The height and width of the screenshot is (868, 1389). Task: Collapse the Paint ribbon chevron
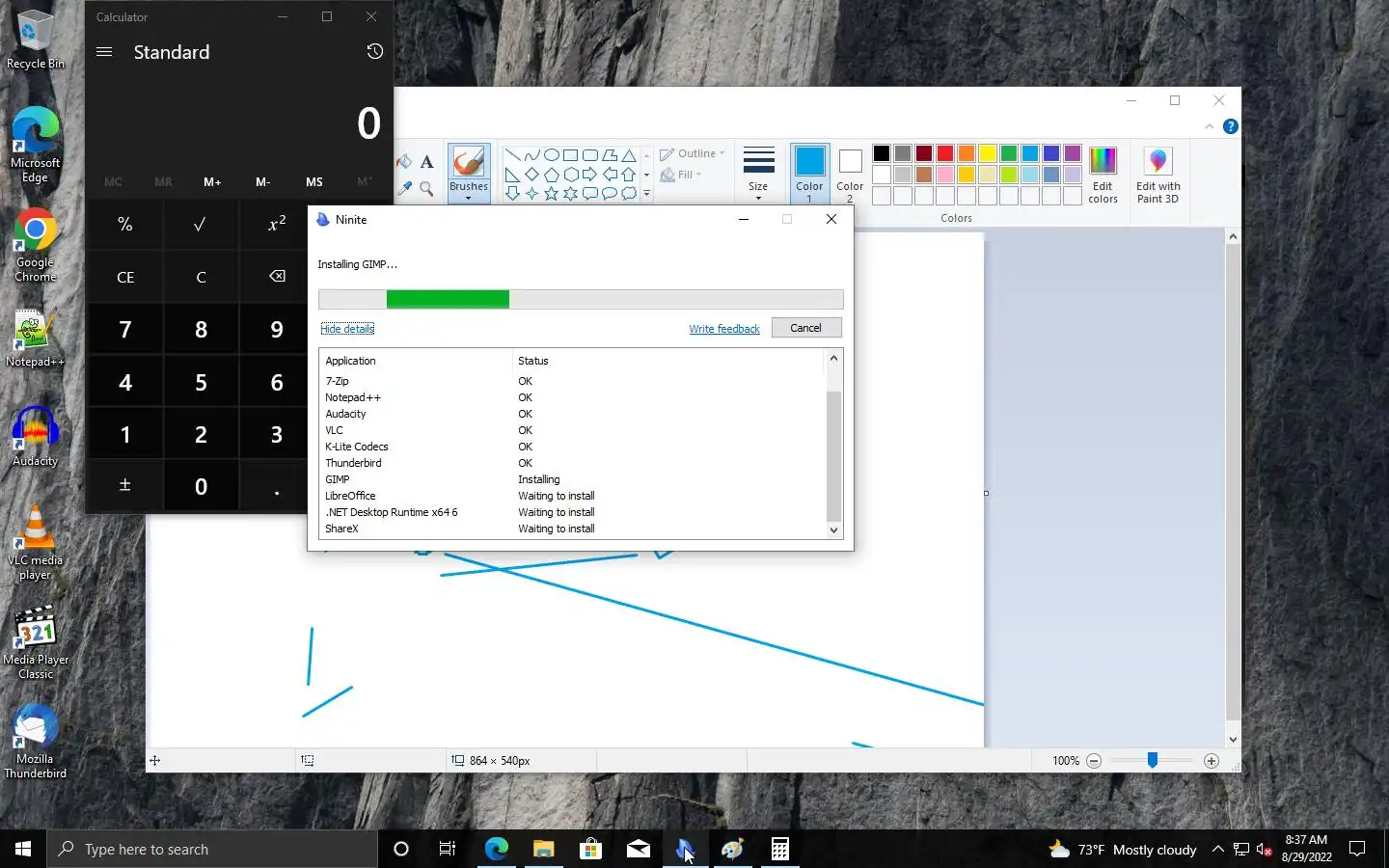pyautogui.click(x=1209, y=126)
